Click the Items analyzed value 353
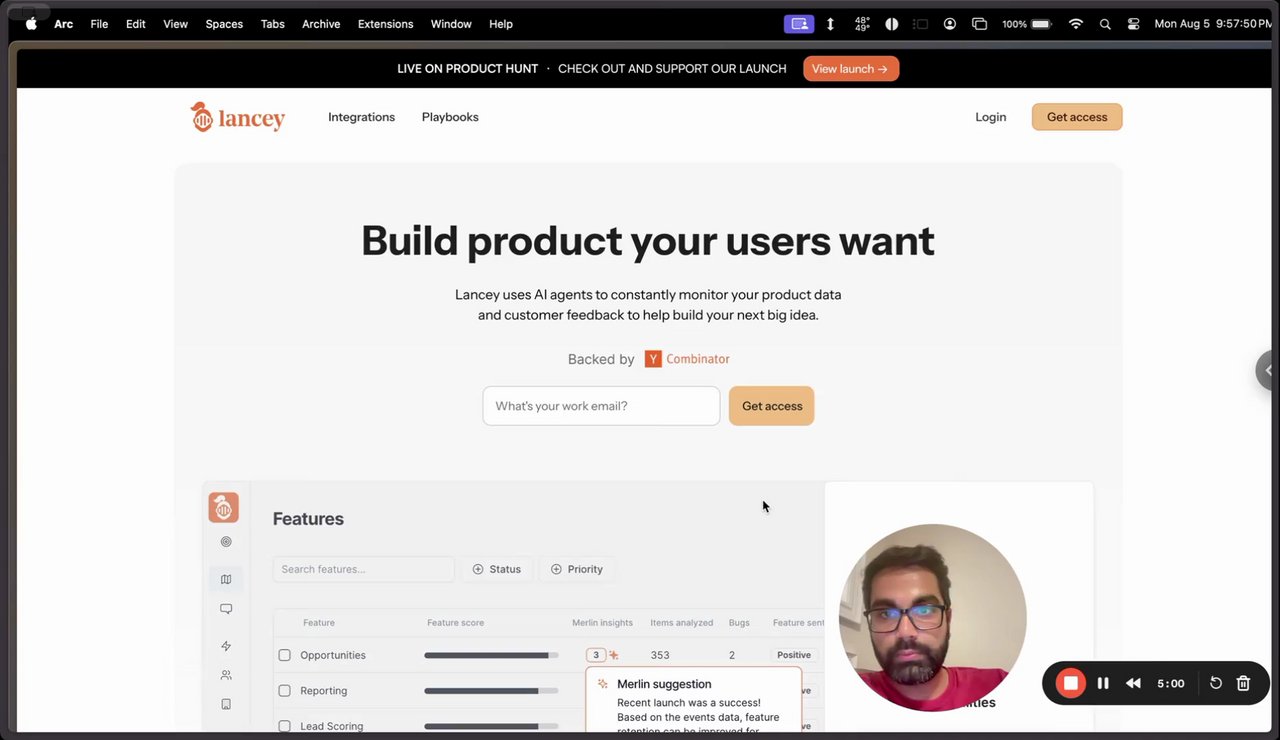The image size is (1280, 740). click(x=660, y=655)
